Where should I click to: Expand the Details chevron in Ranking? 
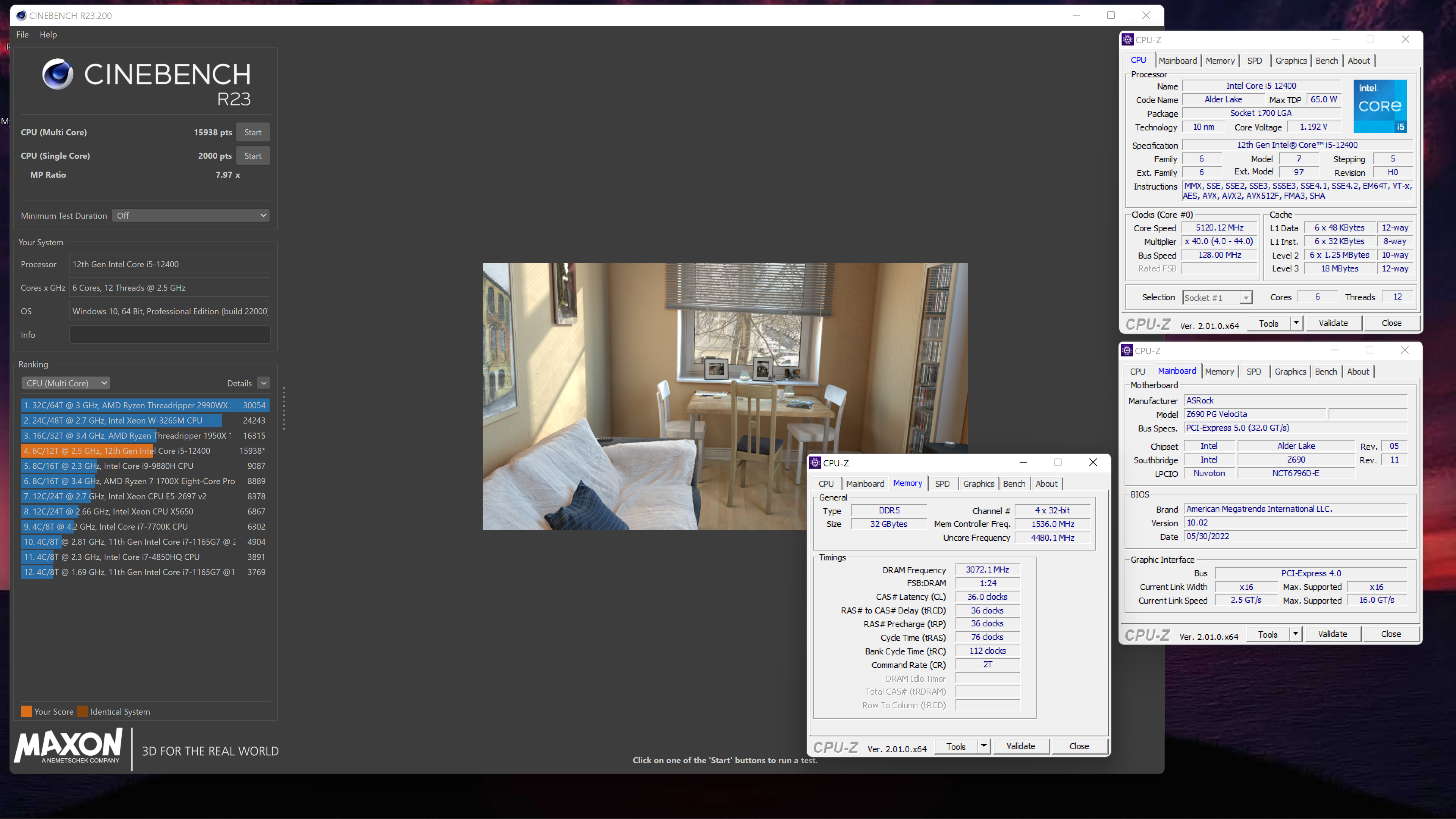coord(264,383)
